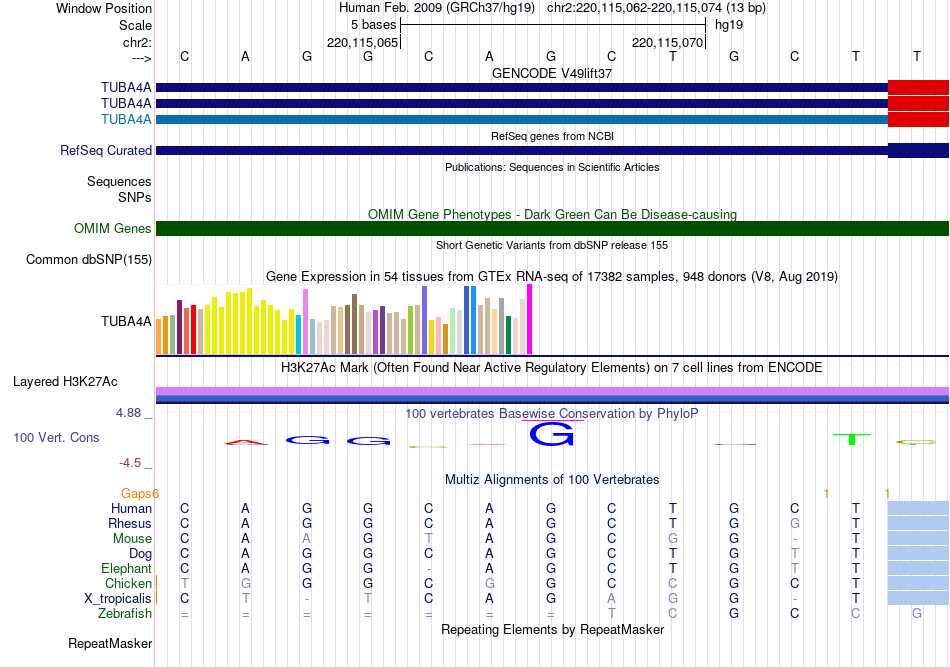Screen dimensions: 950x667
Task: Click the RefSeq Curated track label
Action: 106,150
